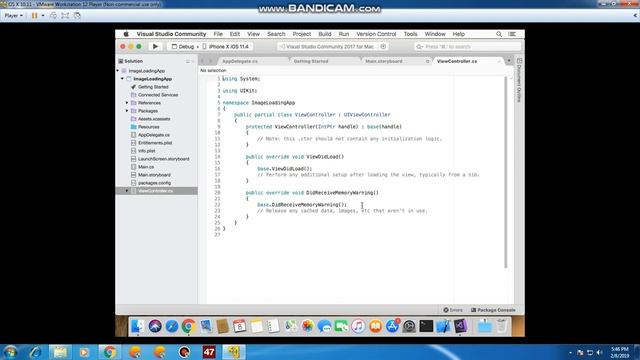640x360 pixels.
Task: Click the Run (play) button in Visual Studio
Action: pyautogui.click(x=155, y=47)
